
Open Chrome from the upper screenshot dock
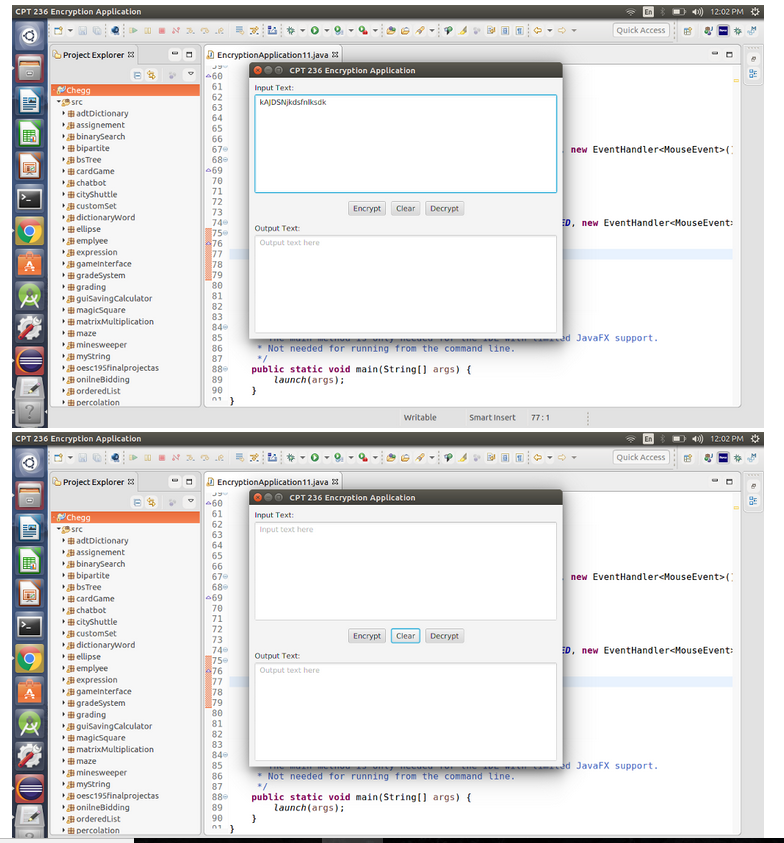pos(30,232)
